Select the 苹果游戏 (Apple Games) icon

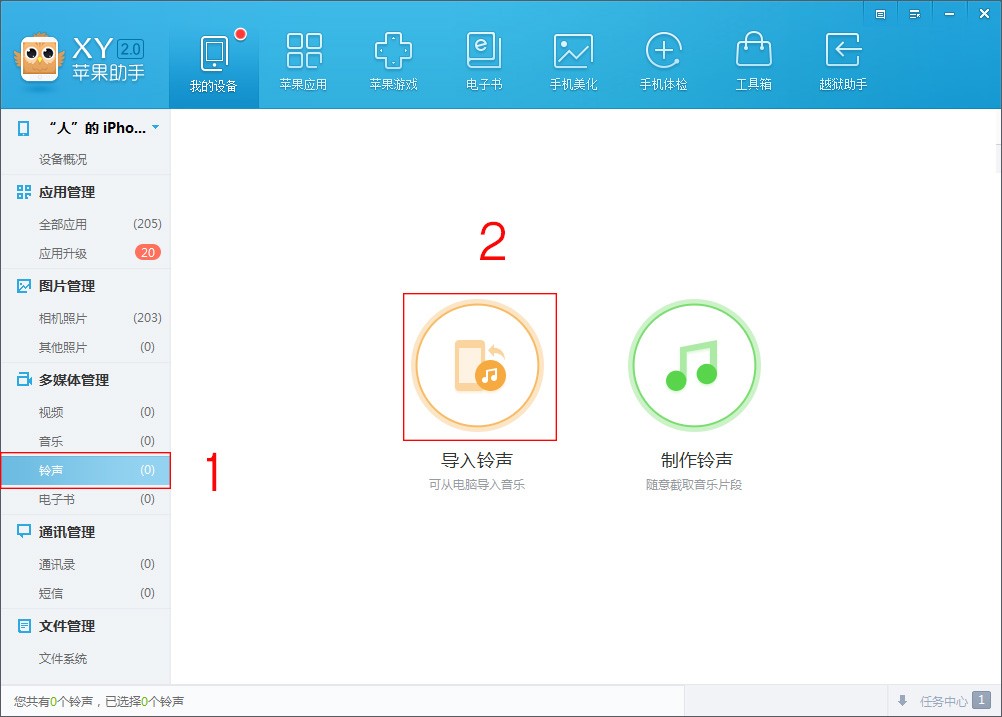(x=393, y=58)
